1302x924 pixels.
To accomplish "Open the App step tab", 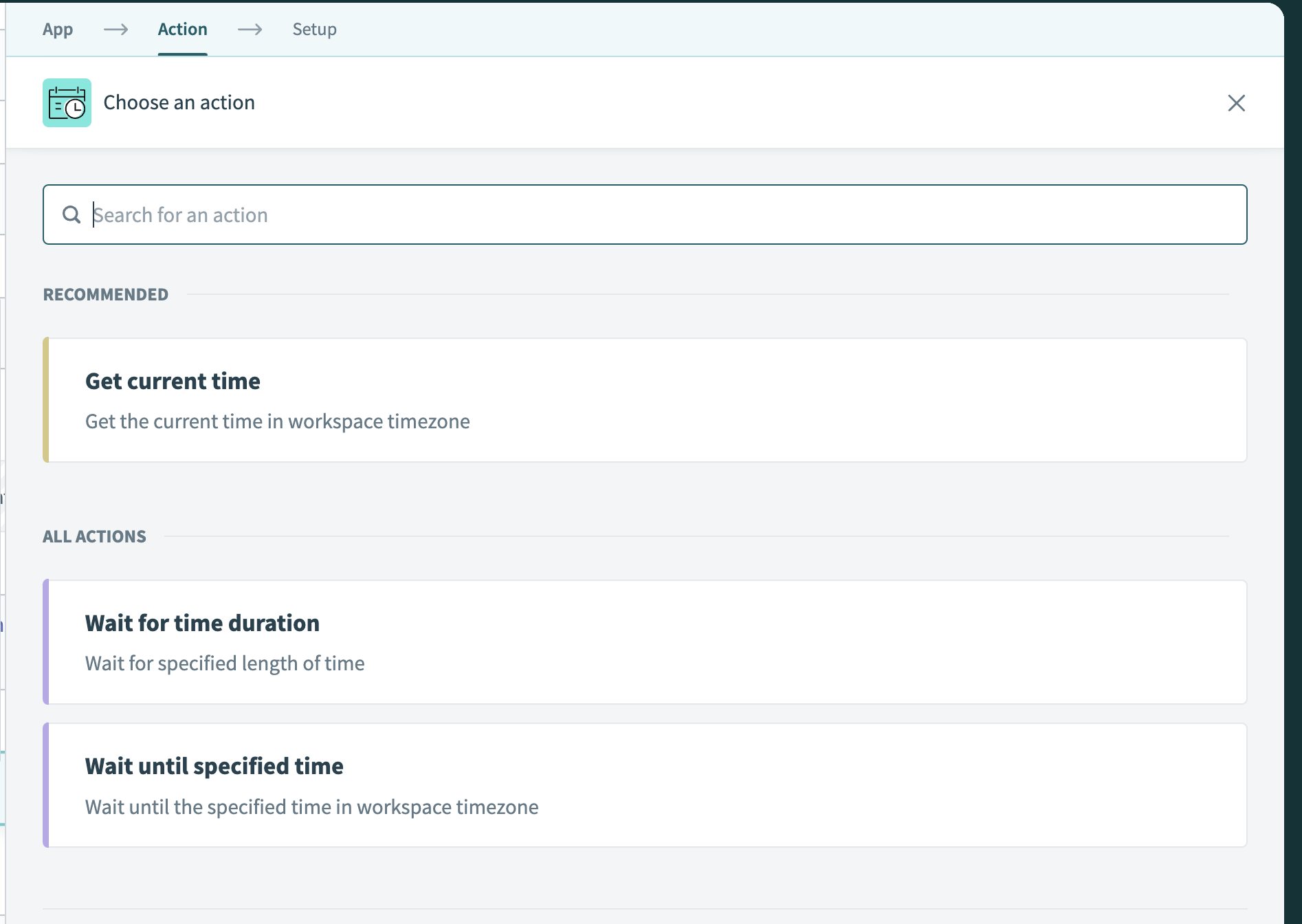I will 58,30.
